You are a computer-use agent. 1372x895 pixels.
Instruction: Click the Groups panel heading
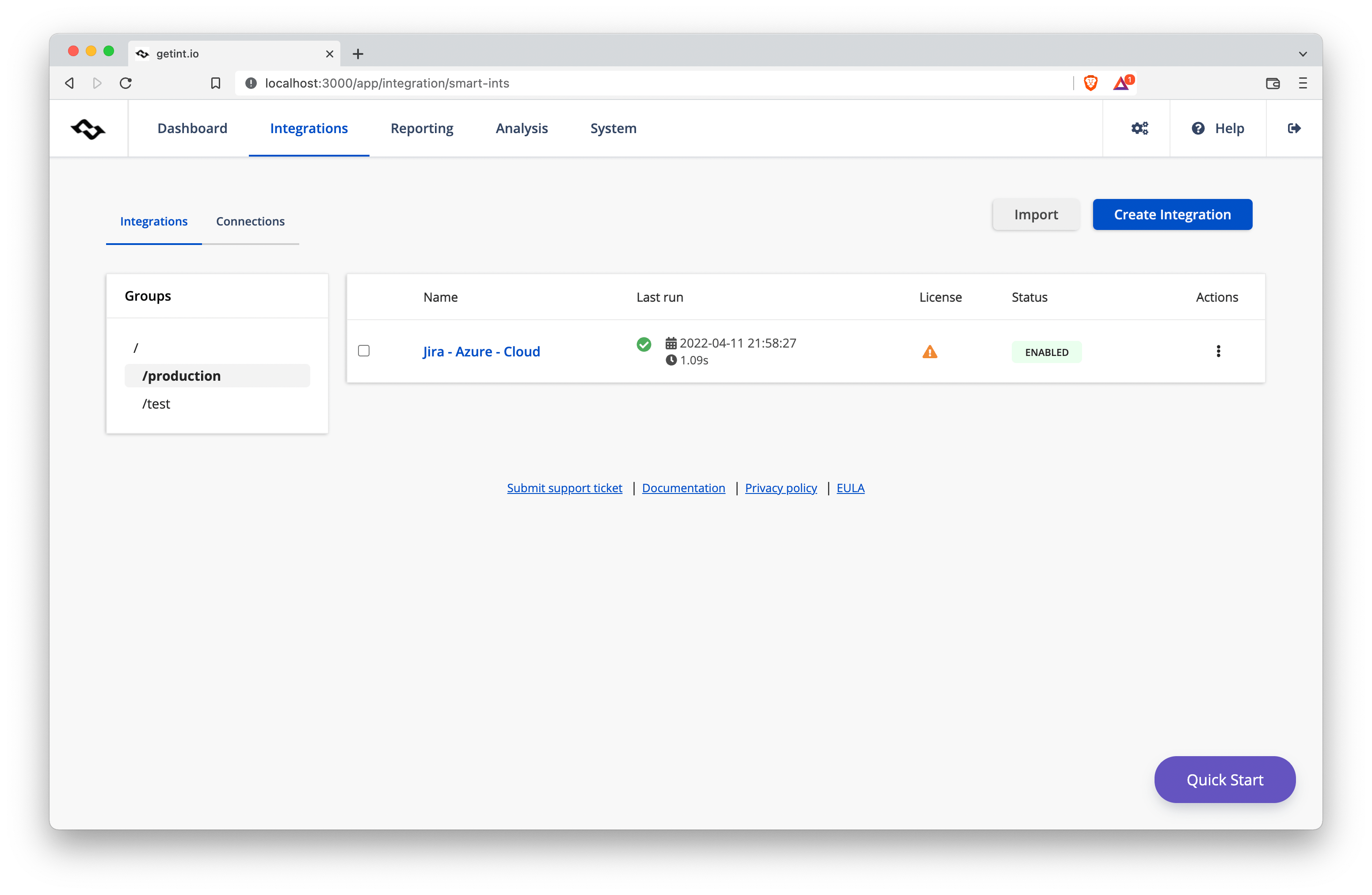pyautogui.click(x=148, y=296)
